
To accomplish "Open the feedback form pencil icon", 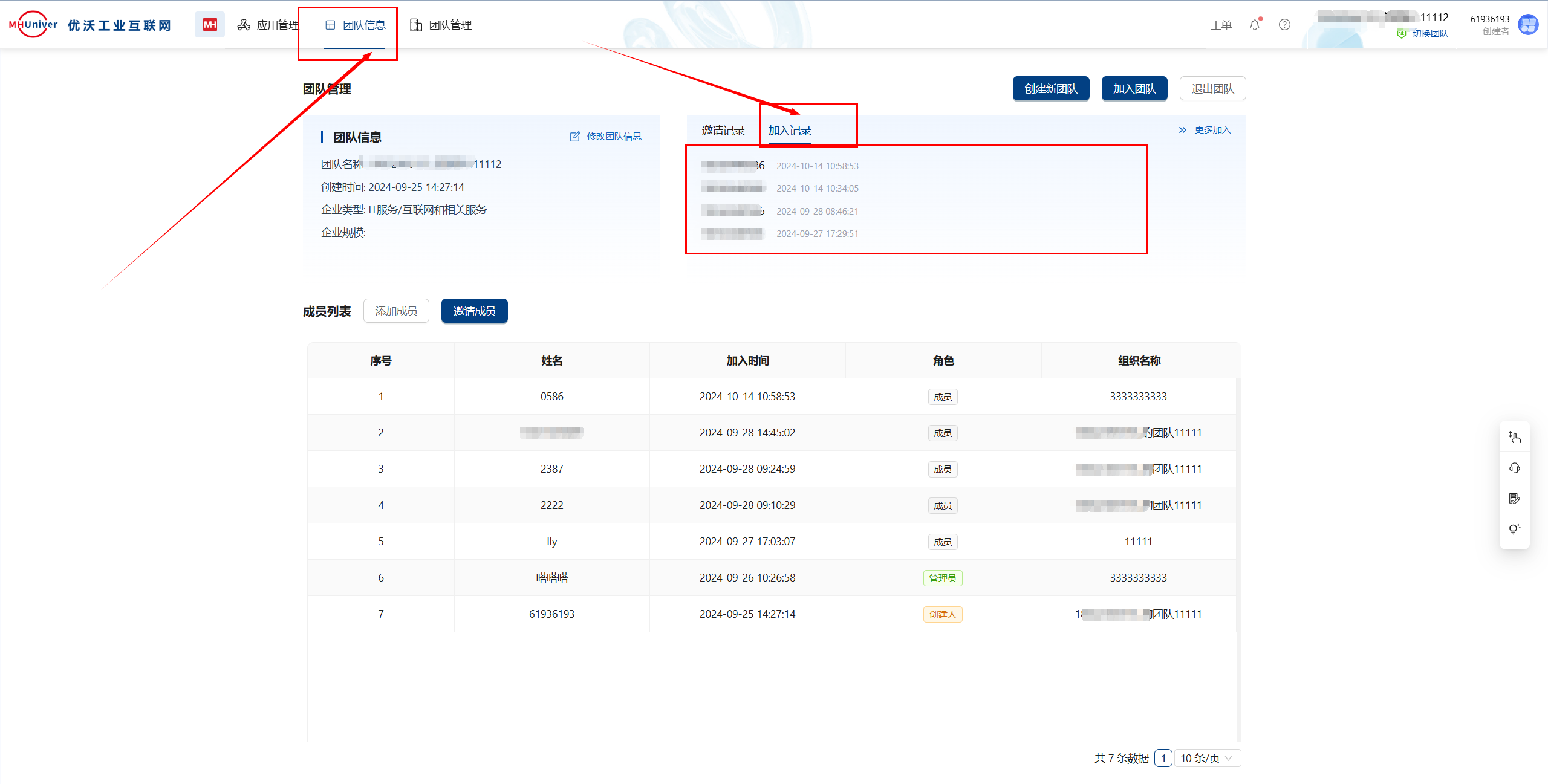I will pyautogui.click(x=1514, y=499).
